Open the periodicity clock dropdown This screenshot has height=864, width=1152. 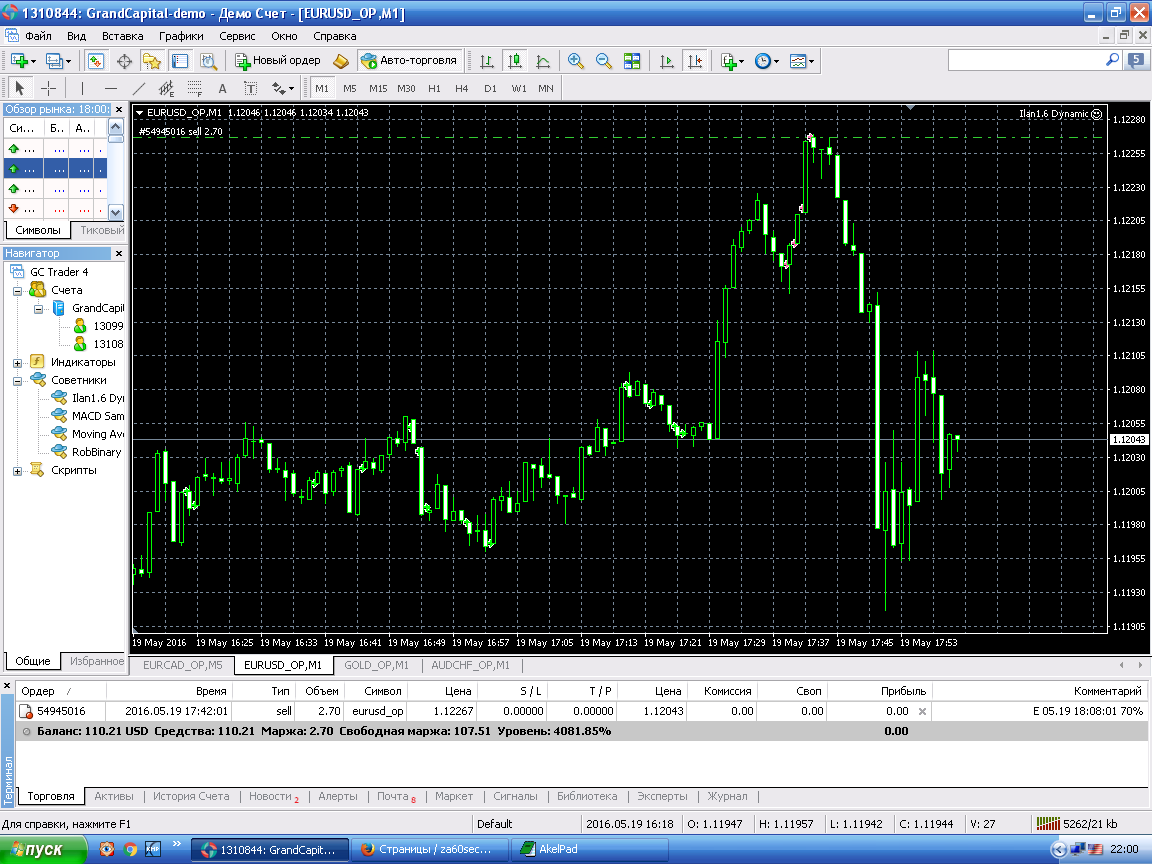tap(767, 61)
